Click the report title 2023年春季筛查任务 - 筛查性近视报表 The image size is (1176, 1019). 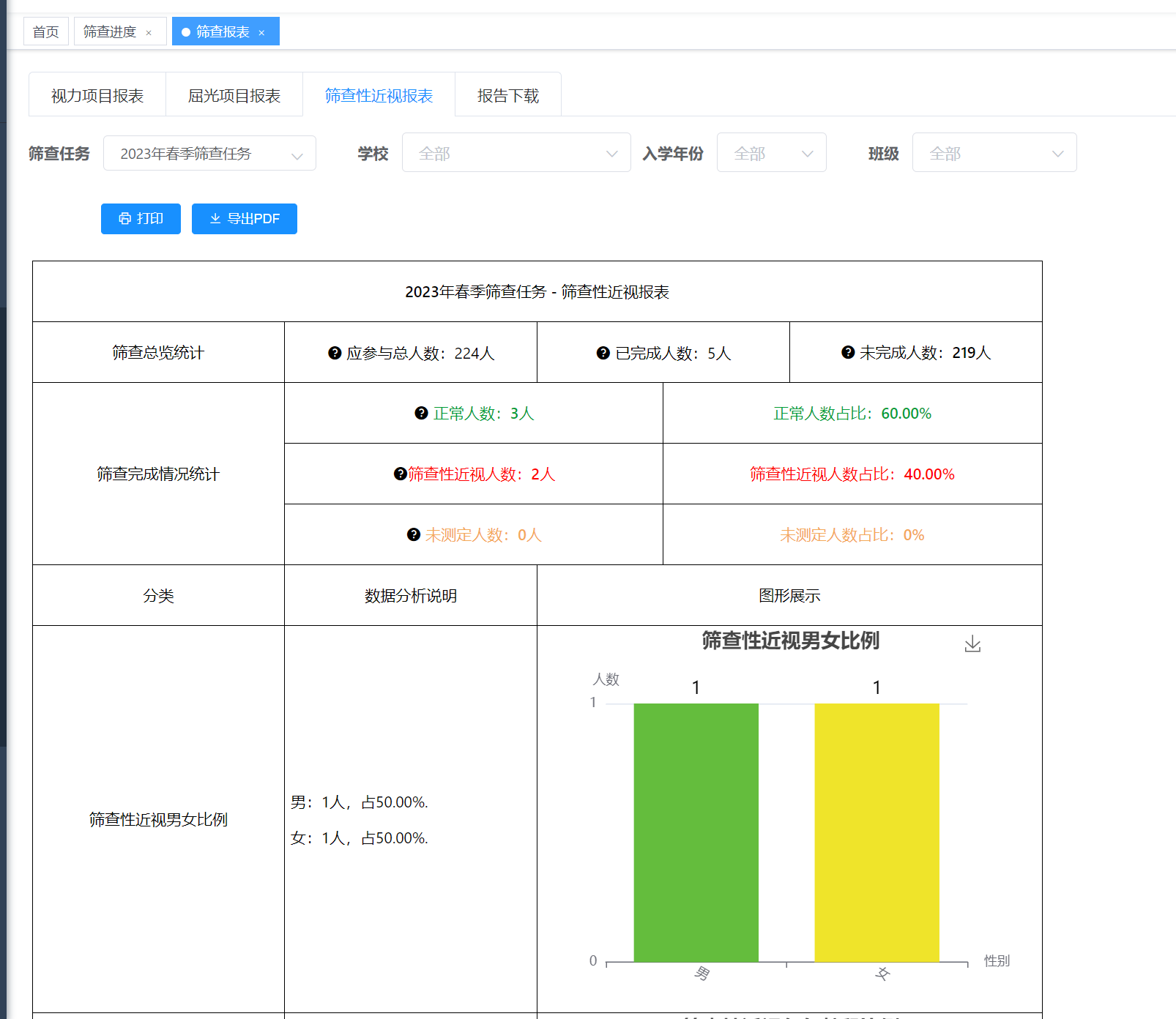[537, 291]
